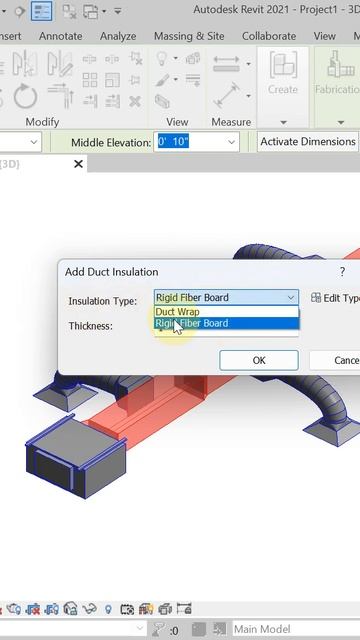Click Activate Dimensions button

coord(308,142)
